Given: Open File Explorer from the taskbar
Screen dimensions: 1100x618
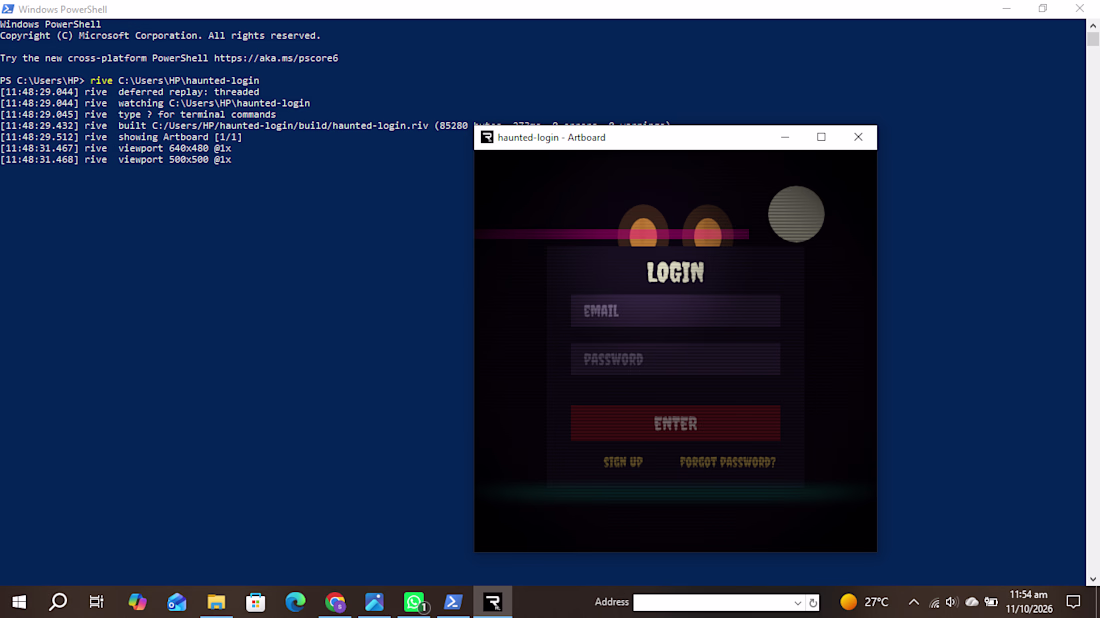Looking at the screenshot, I should 216,602.
